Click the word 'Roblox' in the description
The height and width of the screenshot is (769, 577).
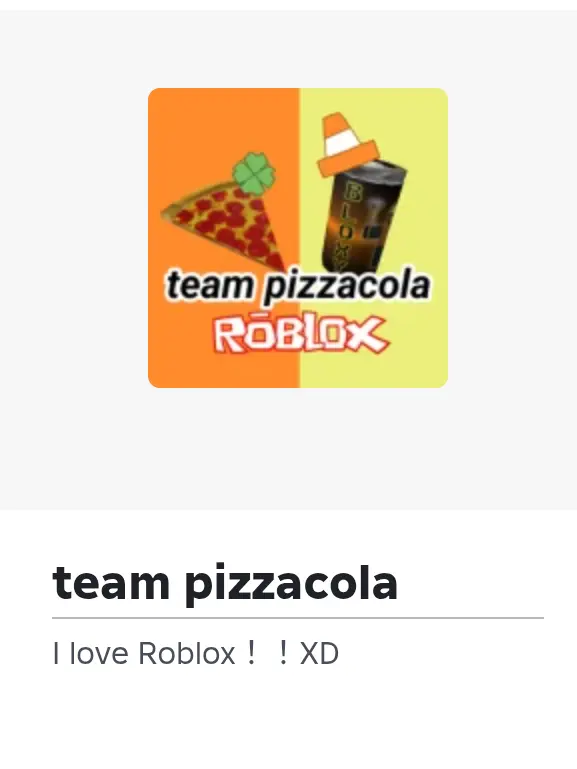pyautogui.click(x=187, y=654)
